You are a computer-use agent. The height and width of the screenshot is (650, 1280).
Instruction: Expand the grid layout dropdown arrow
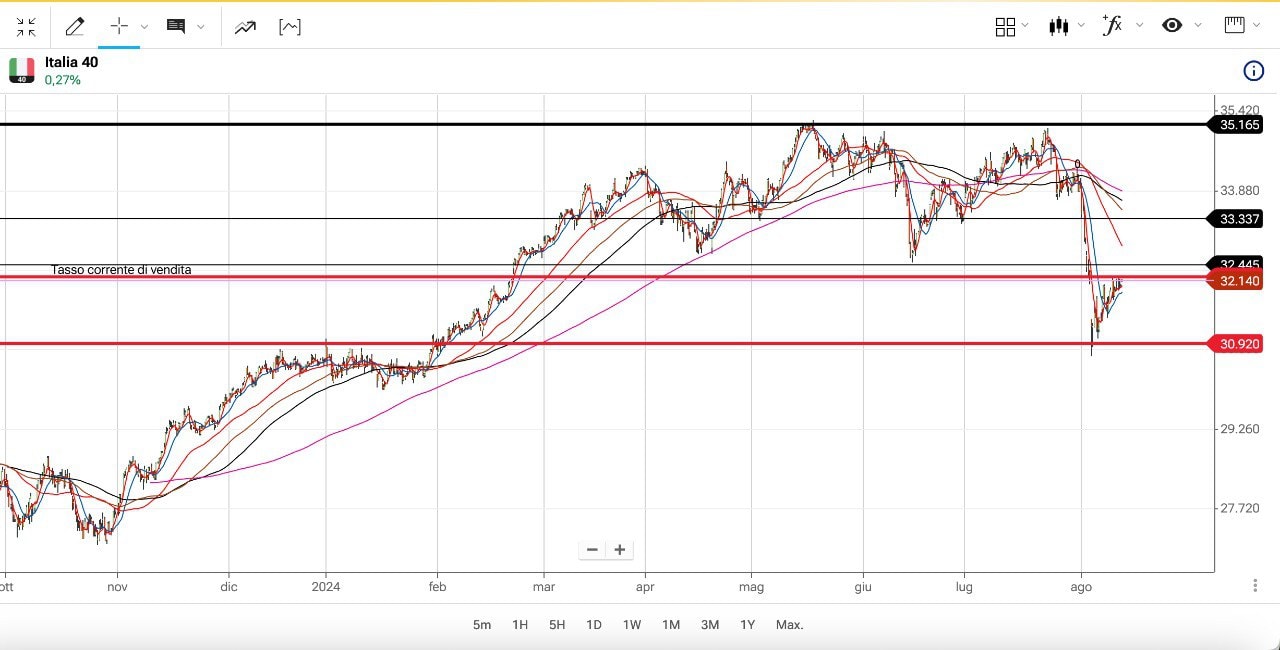[1025, 27]
